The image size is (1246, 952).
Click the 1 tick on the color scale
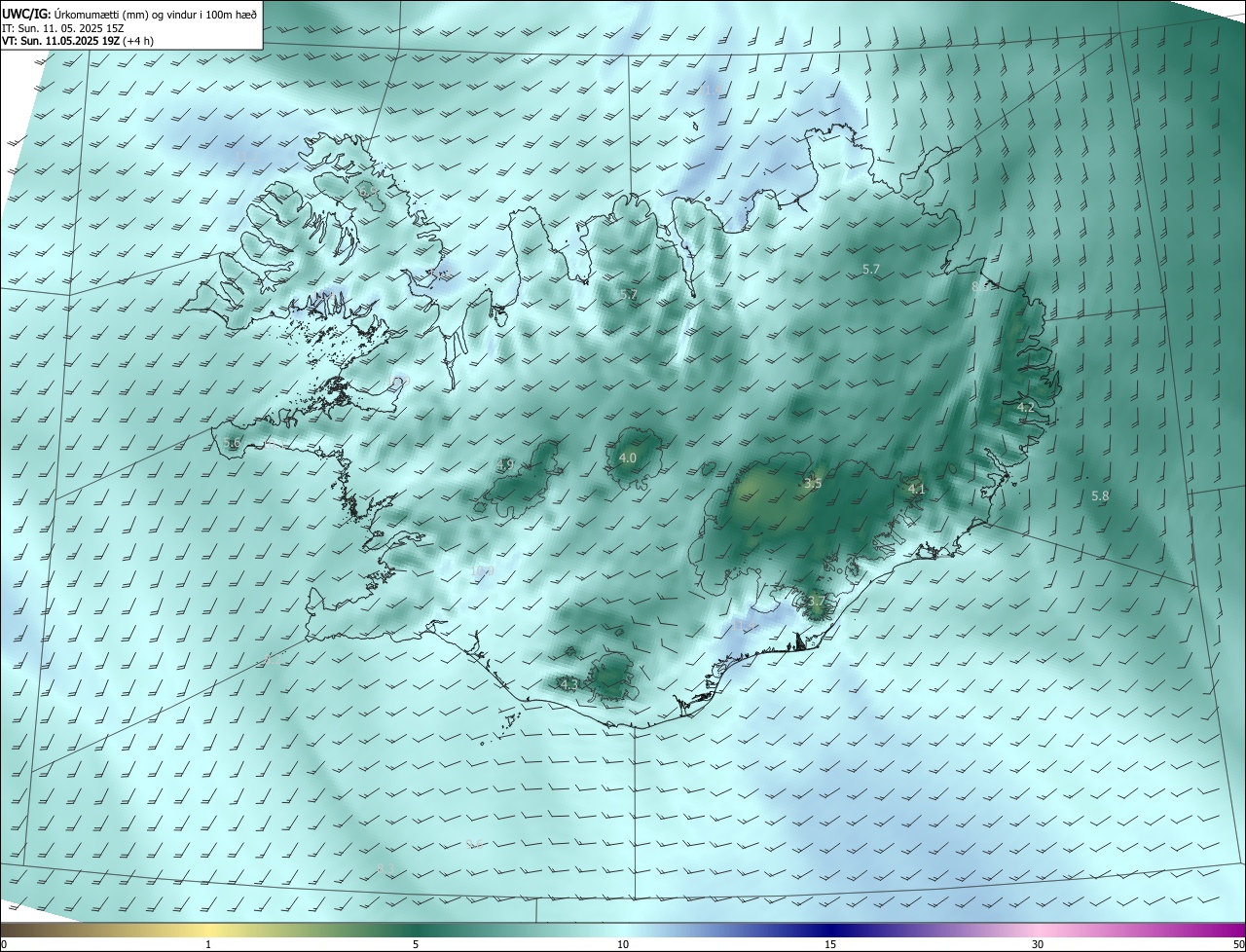[x=208, y=944]
